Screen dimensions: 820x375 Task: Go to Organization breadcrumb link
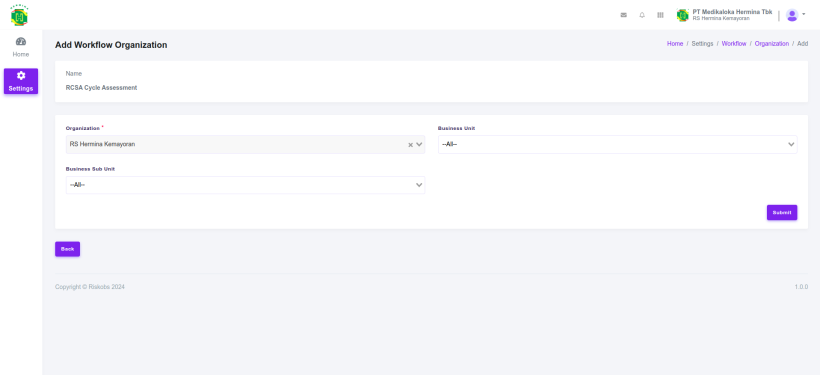(771, 44)
